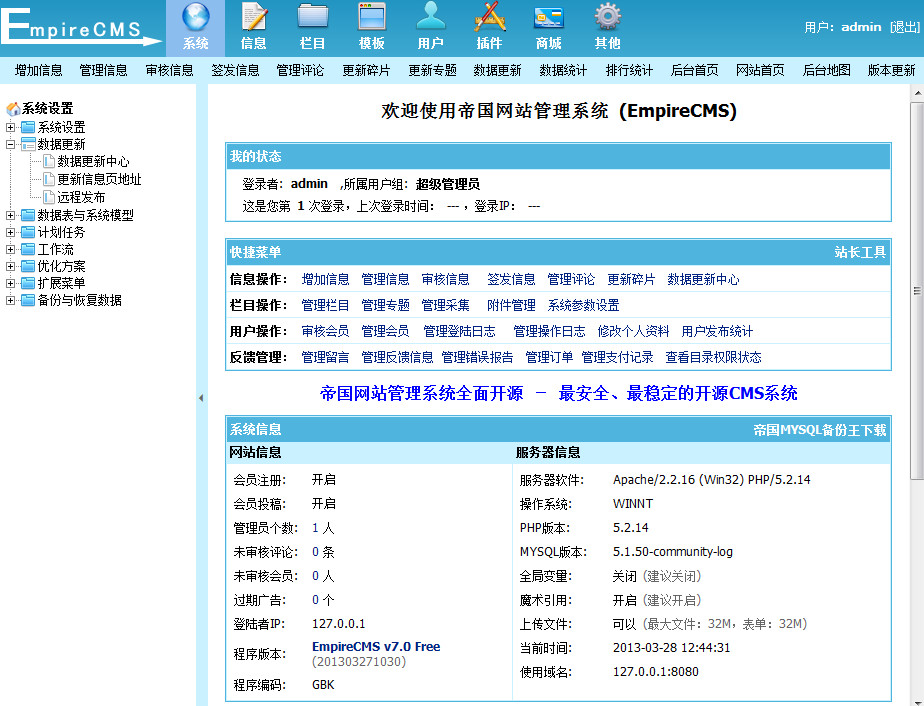Expand the 数据表与系统模型 node
This screenshot has height=706, width=924.
click(x=10, y=215)
